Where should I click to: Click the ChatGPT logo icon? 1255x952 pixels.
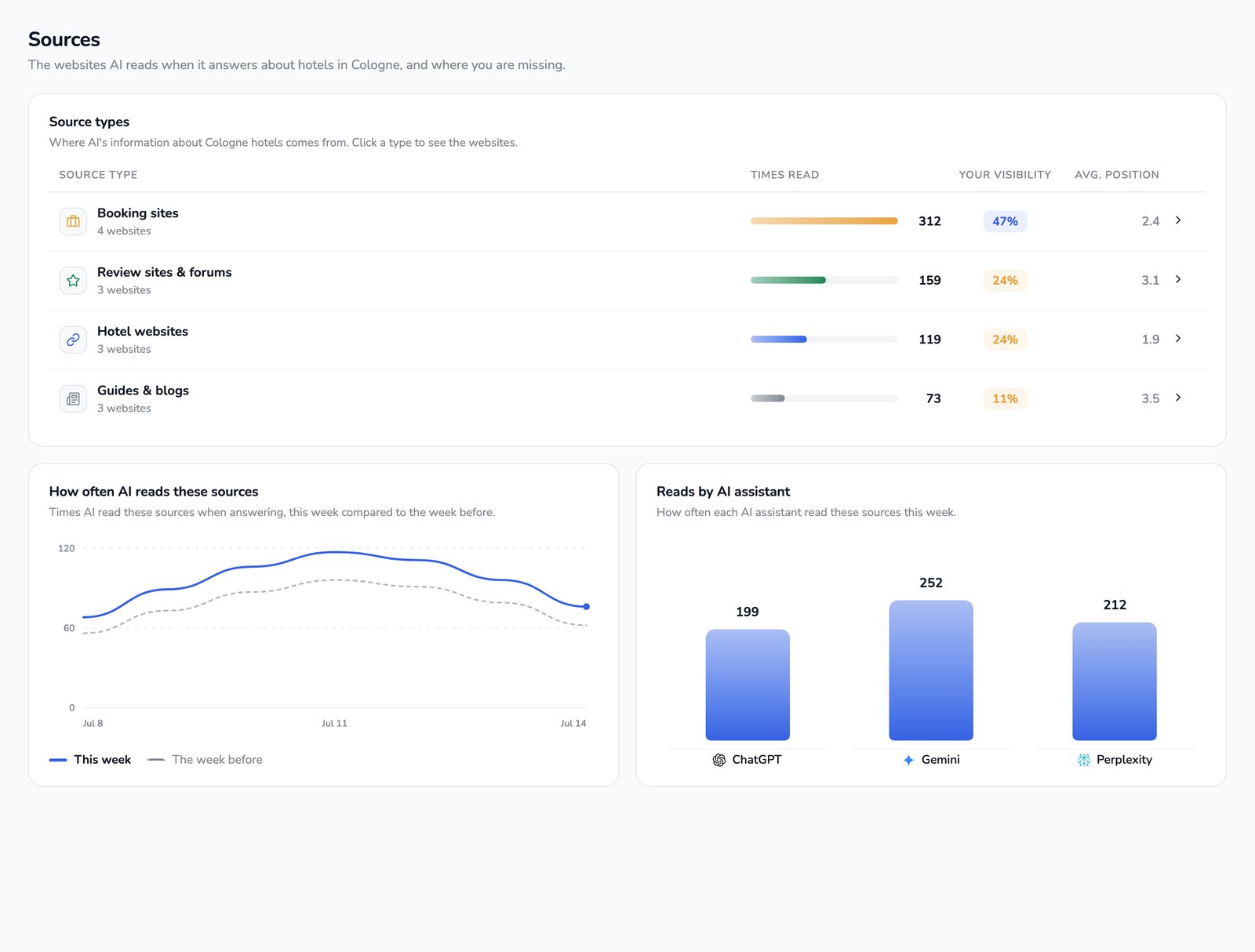pyautogui.click(x=719, y=760)
